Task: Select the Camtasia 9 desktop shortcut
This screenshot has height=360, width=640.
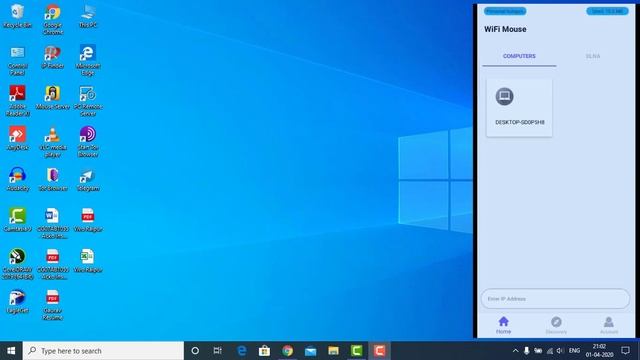Action: coord(17,220)
